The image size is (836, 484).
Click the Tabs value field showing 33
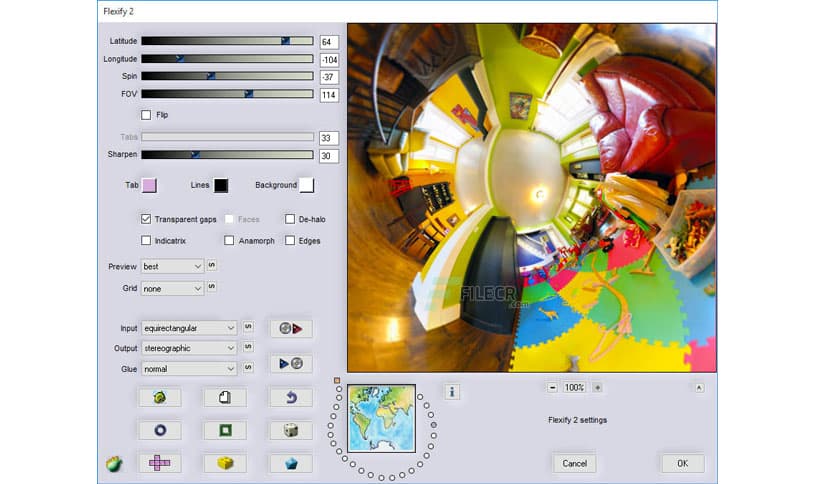[x=329, y=138]
